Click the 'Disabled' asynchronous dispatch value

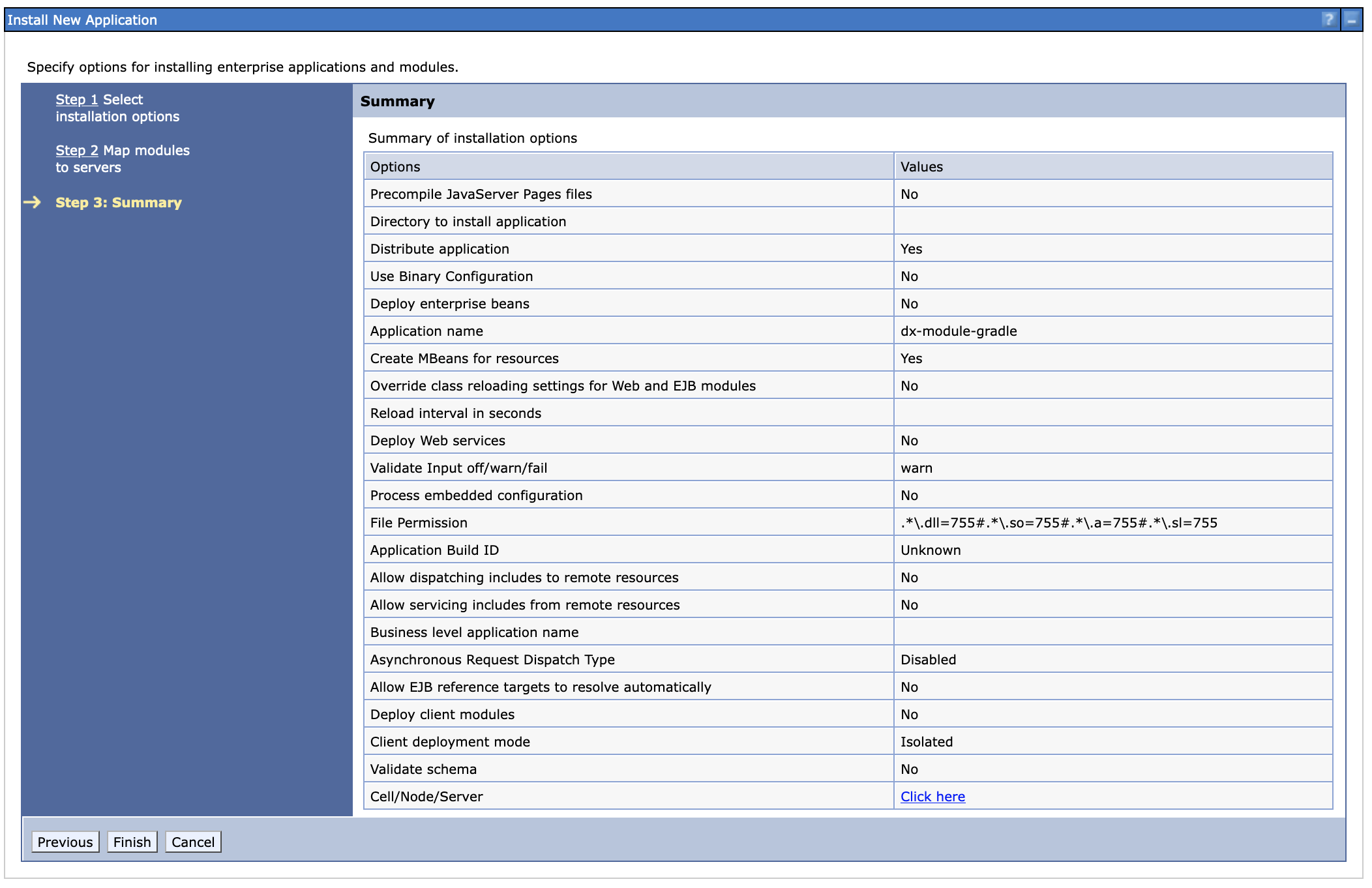click(x=927, y=660)
